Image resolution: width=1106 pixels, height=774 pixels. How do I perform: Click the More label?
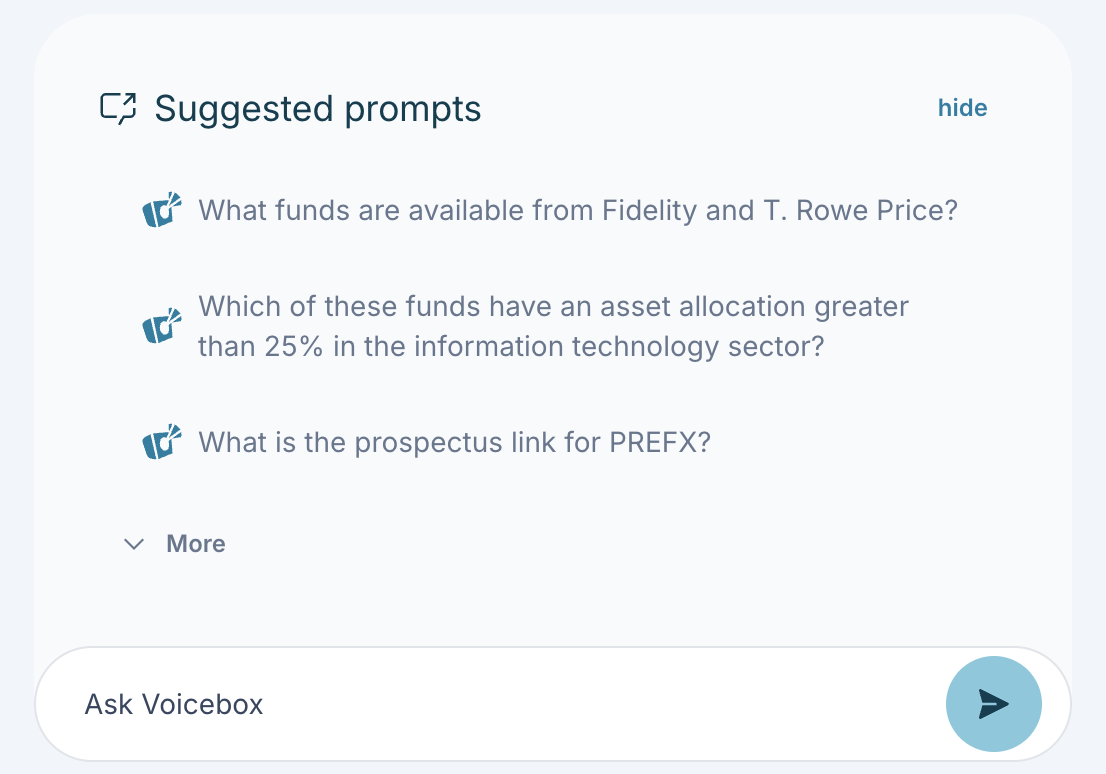[x=196, y=544]
